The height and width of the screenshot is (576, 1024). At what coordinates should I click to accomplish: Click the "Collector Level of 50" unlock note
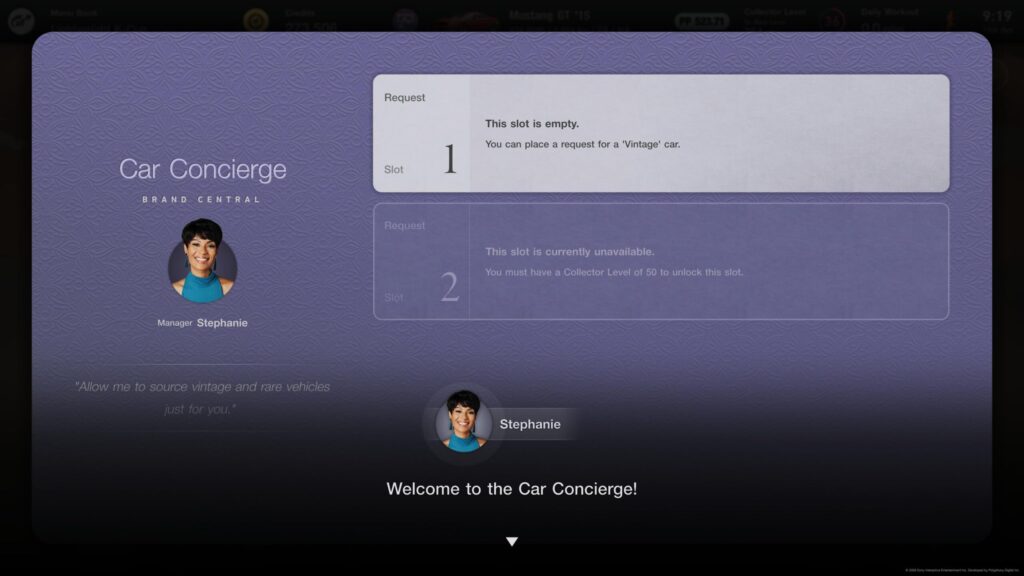(x=614, y=272)
